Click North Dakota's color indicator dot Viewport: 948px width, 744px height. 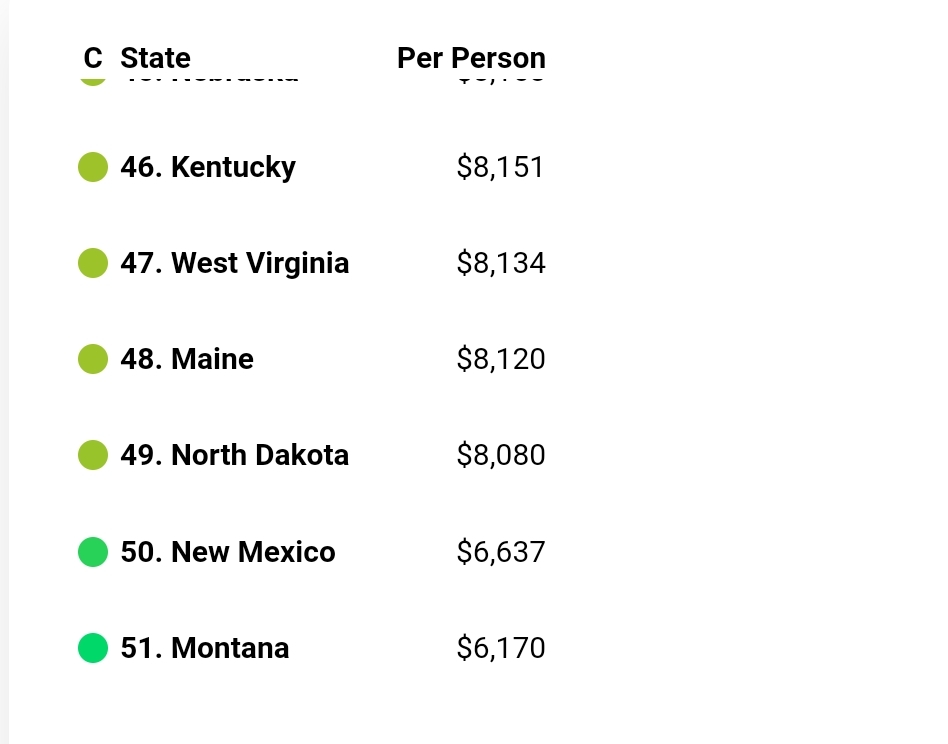[93, 455]
